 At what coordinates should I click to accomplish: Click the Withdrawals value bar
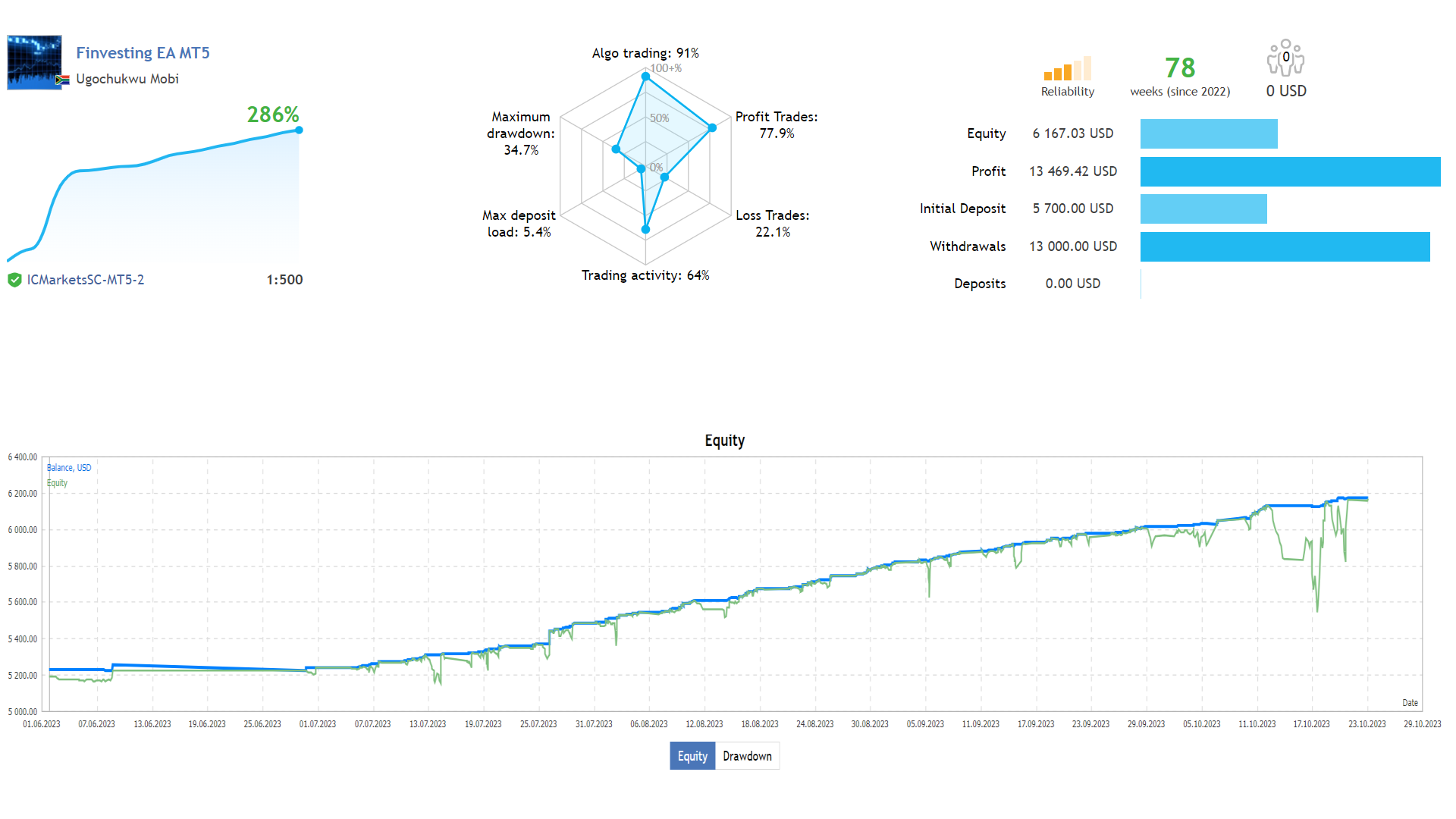[x=1285, y=247]
